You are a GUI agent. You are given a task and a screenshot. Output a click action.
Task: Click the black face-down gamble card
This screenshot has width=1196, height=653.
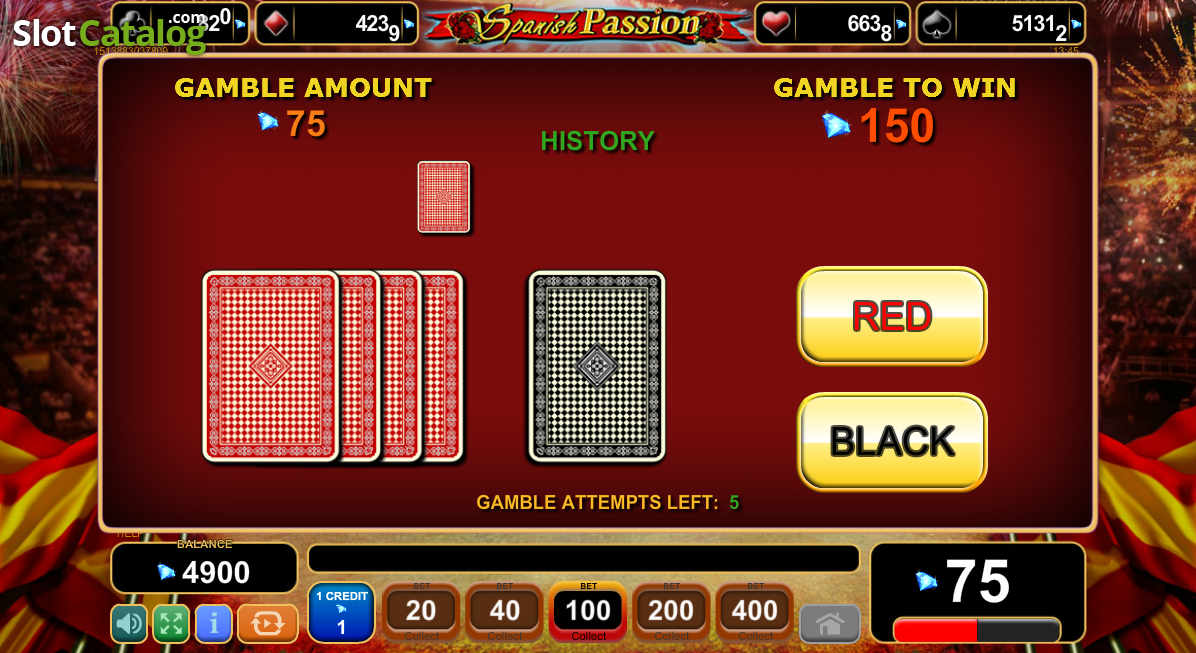(x=596, y=366)
